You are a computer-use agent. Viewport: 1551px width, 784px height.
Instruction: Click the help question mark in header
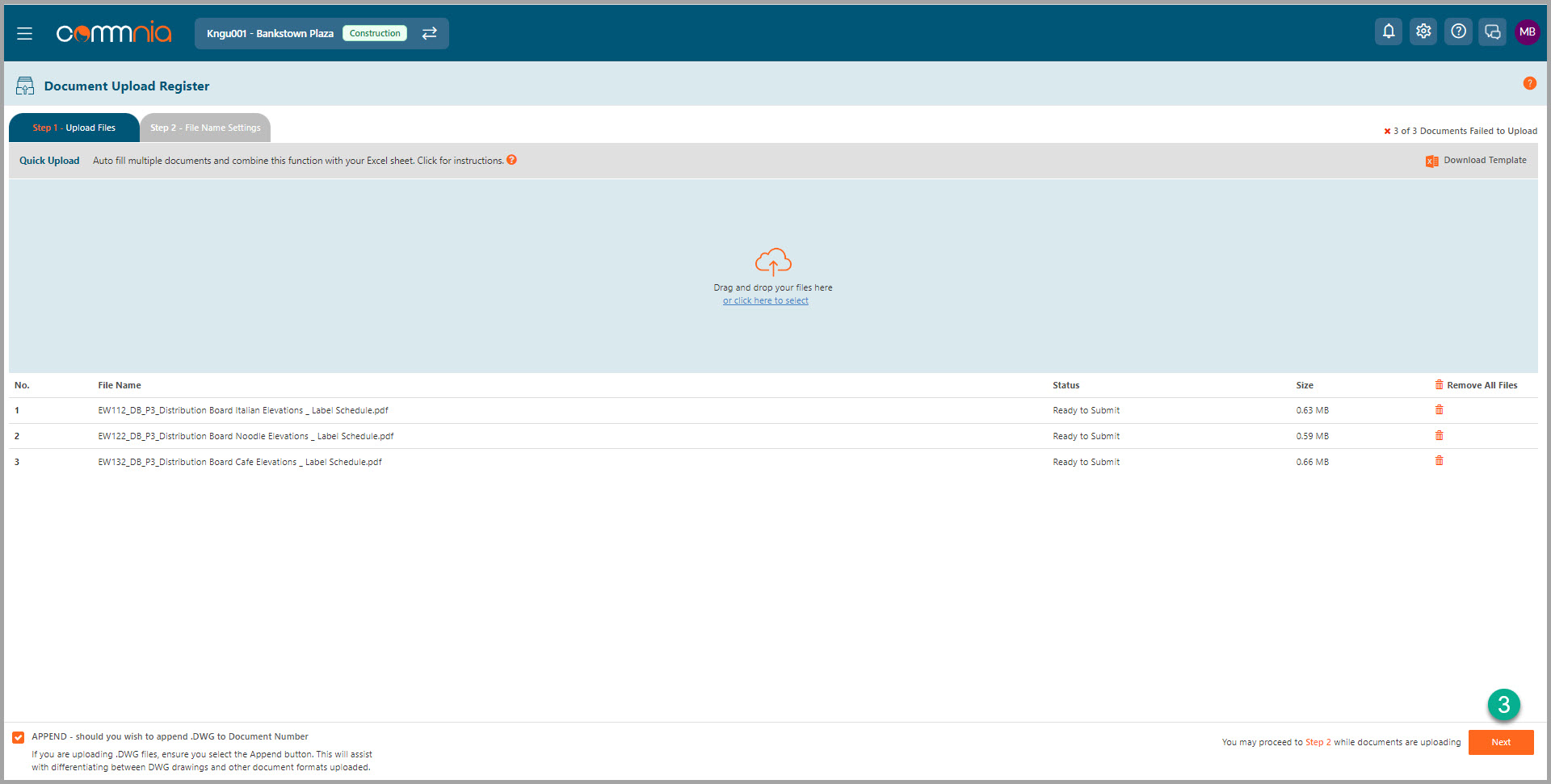coord(1457,31)
